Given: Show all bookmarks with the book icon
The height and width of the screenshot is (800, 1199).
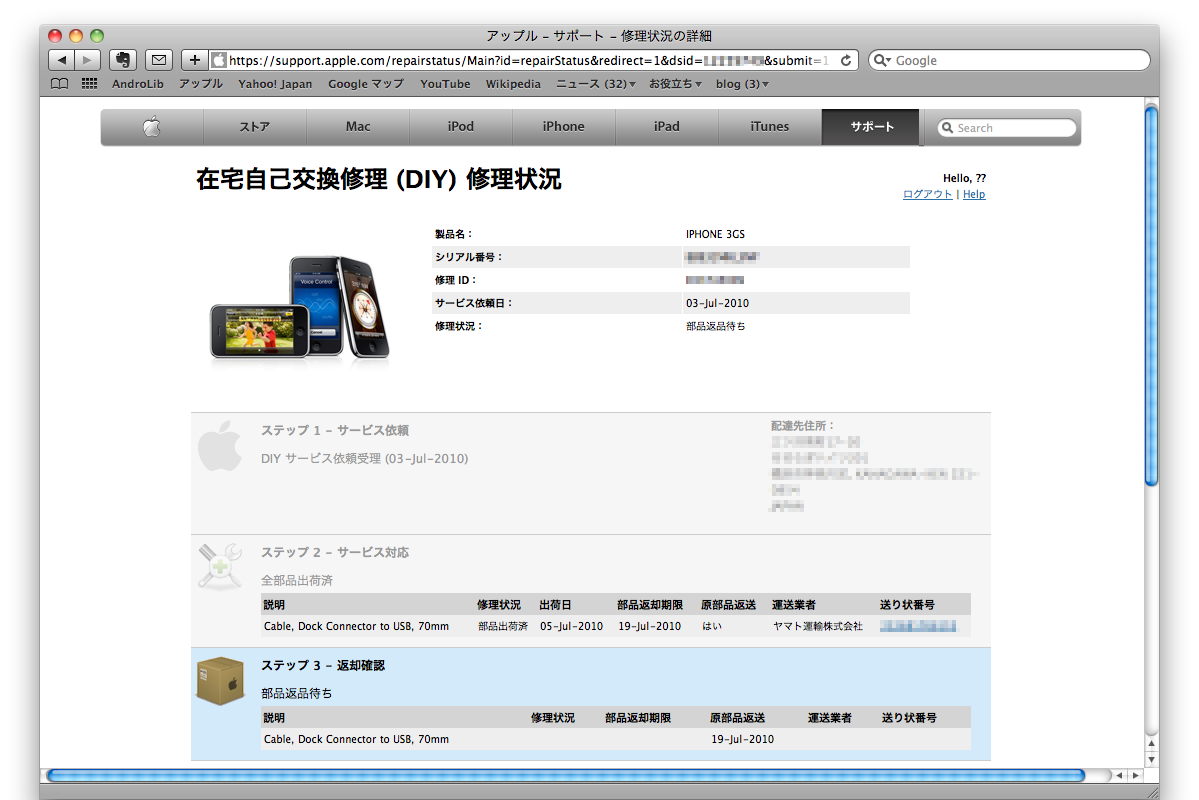Looking at the screenshot, I should click(59, 84).
